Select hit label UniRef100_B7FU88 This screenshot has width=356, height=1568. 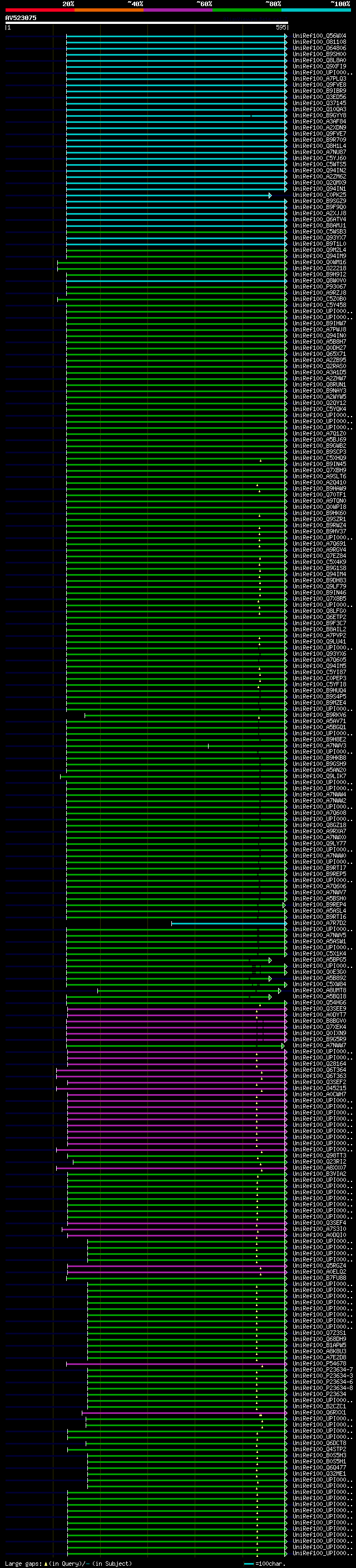coord(319,1278)
